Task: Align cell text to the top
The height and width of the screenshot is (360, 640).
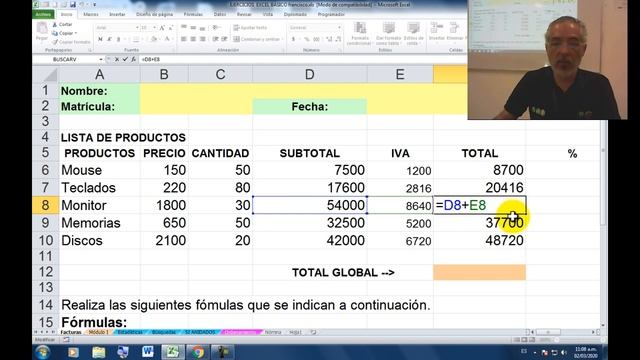Action: [184, 27]
